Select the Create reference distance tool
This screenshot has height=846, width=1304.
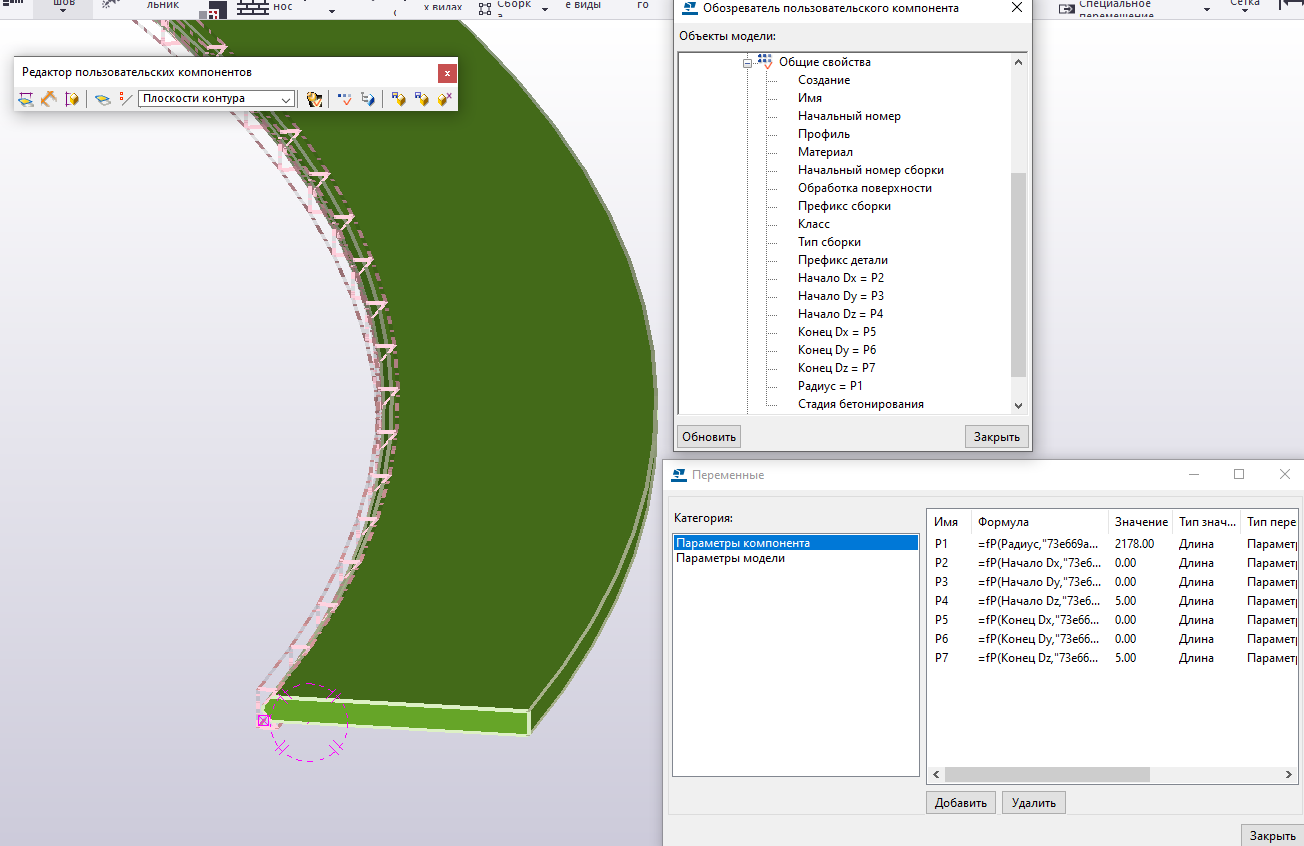point(49,99)
